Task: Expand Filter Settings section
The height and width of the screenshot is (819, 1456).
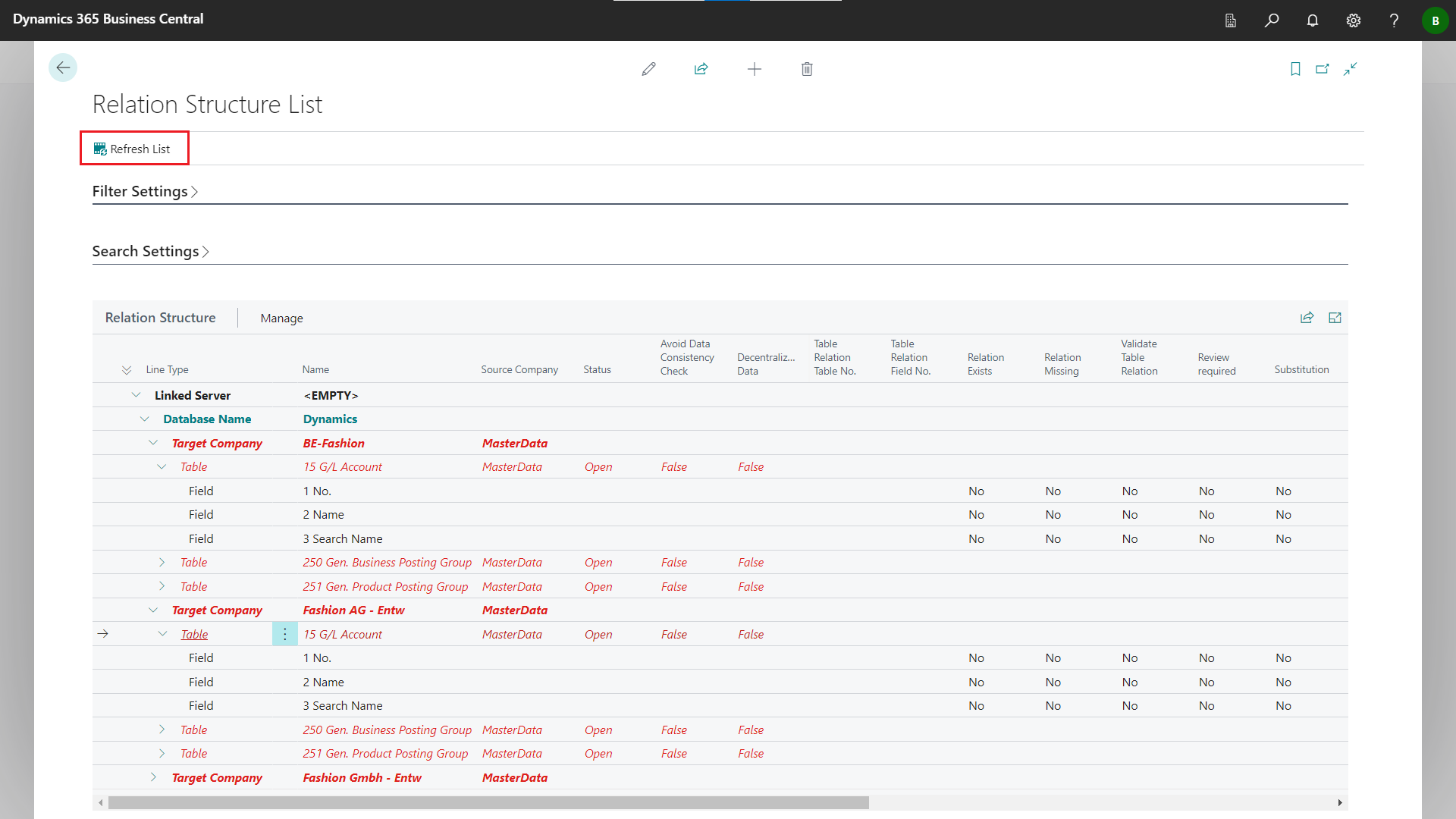Action: pos(145,191)
